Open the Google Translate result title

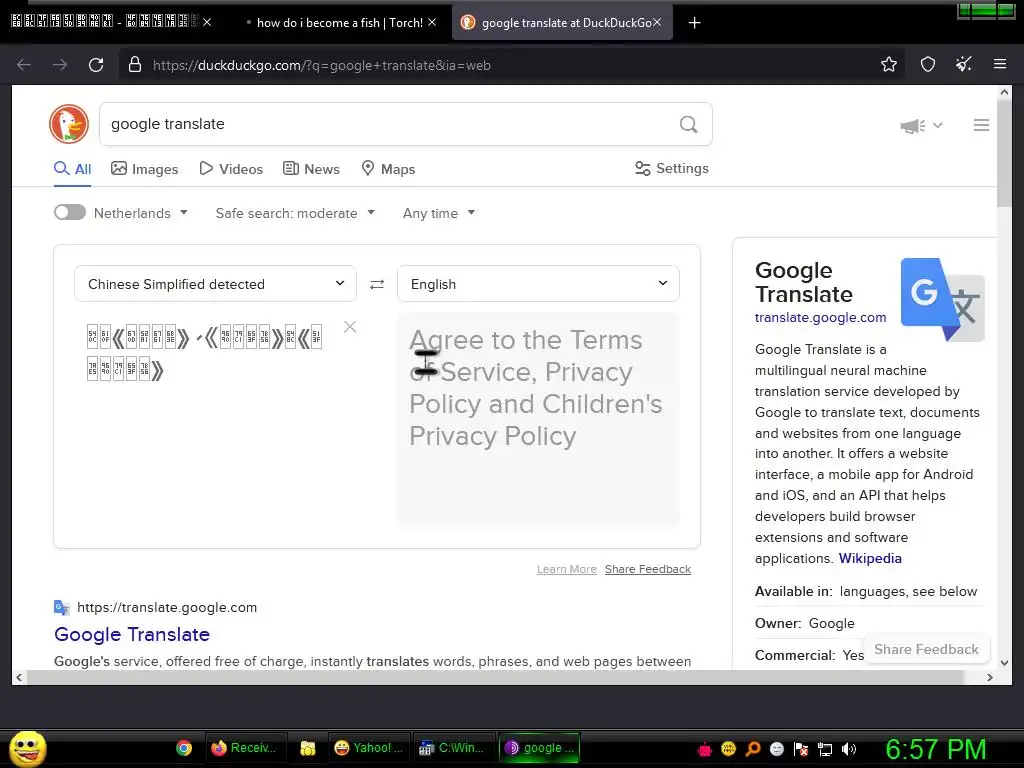[x=132, y=634]
